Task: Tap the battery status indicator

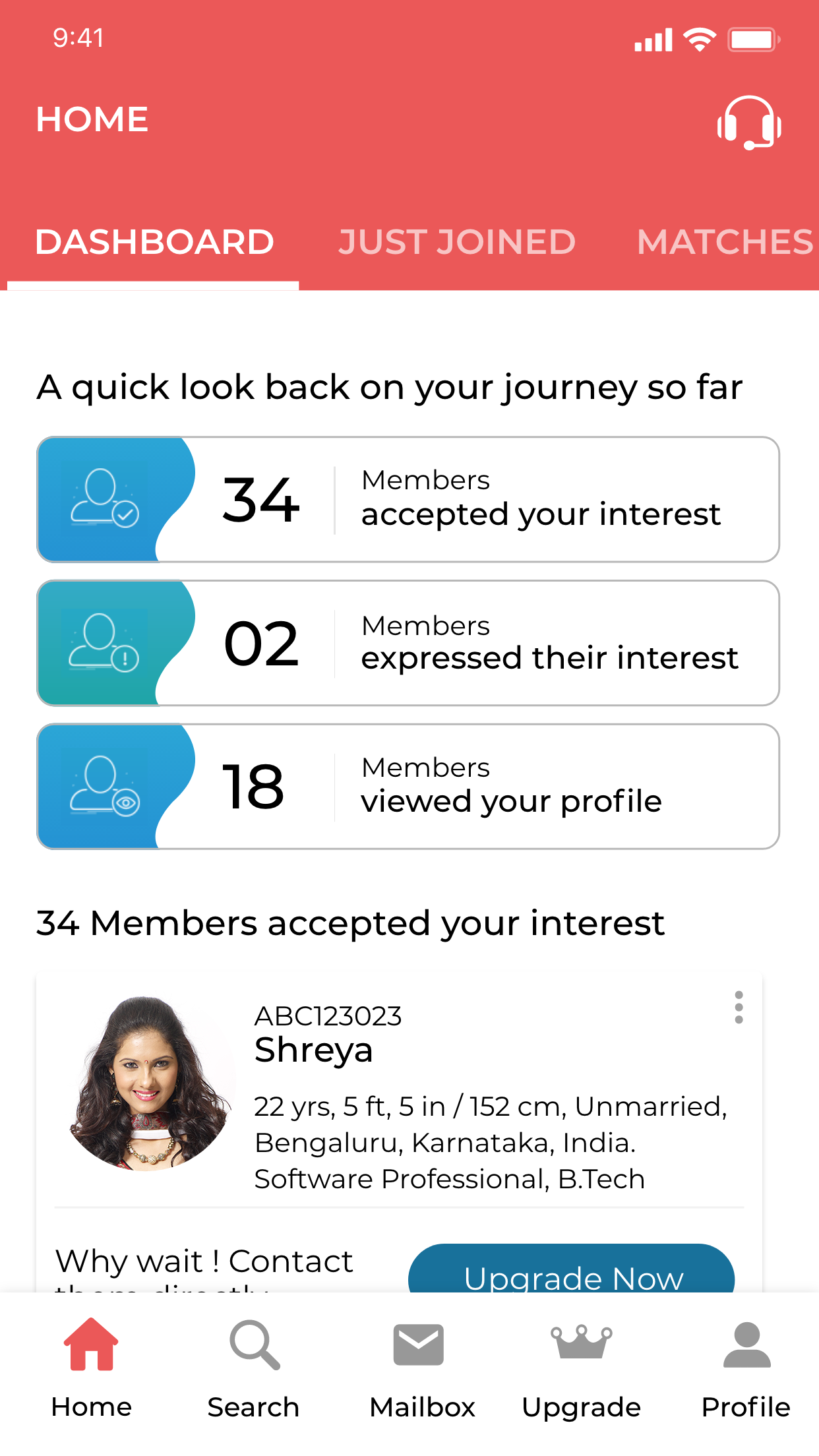Action: tap(754, 40)
